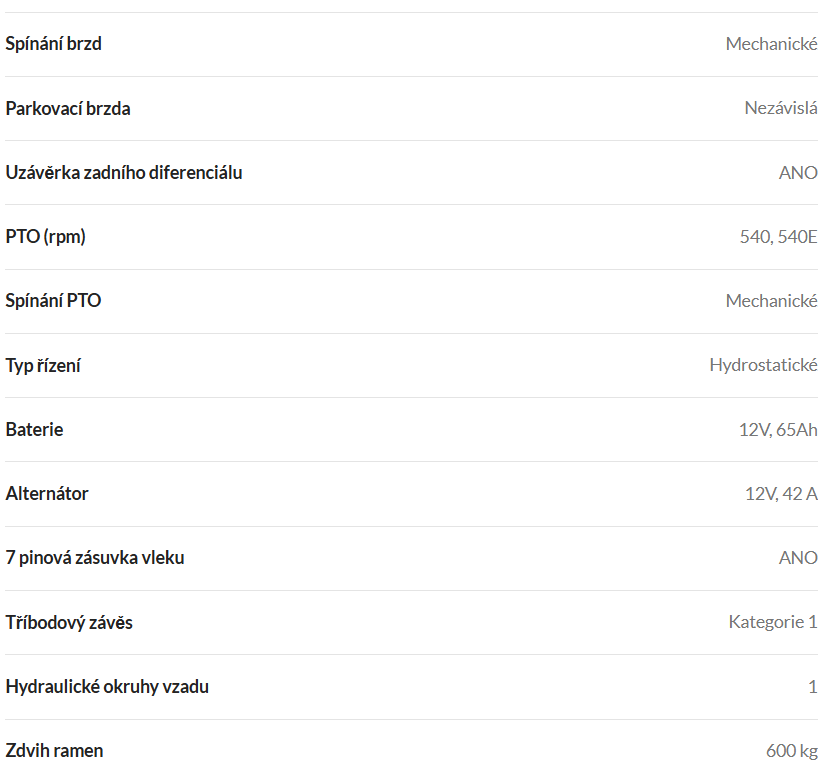Select the '12V, 42 A' alternator value

click(x=781, y=494)
